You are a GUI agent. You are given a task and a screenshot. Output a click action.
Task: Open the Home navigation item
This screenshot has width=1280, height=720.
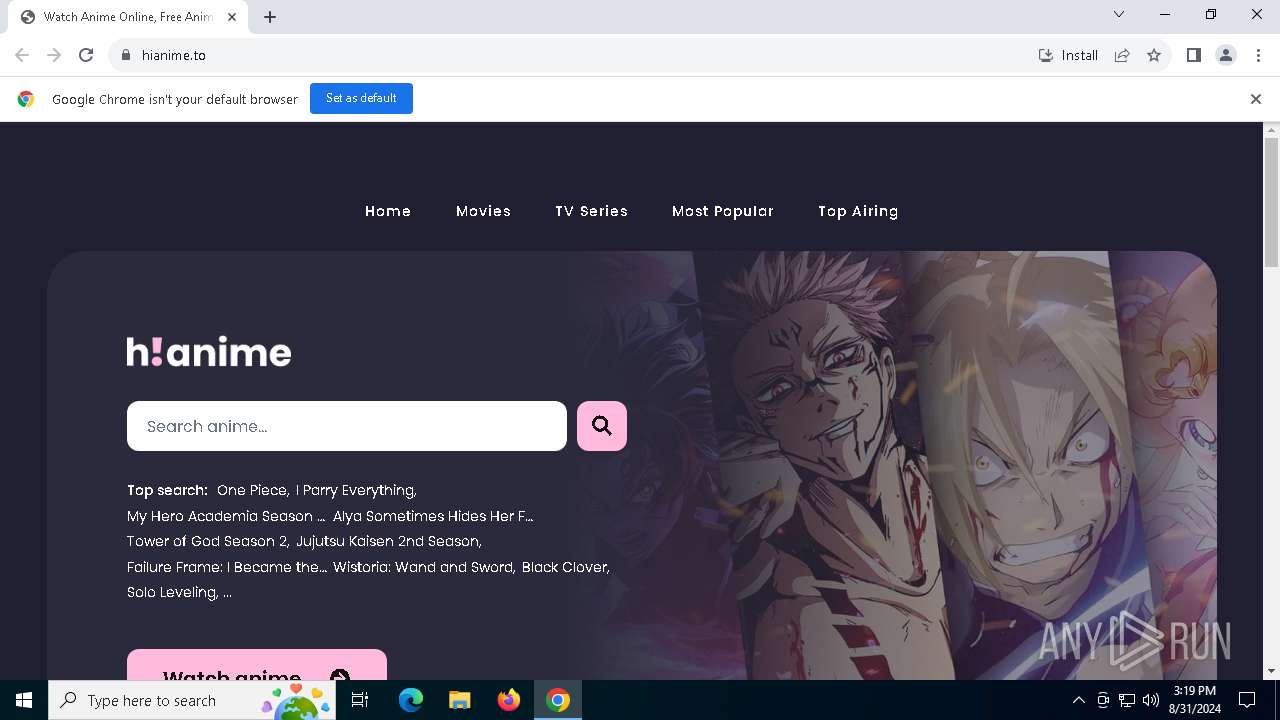pos(388,211)
